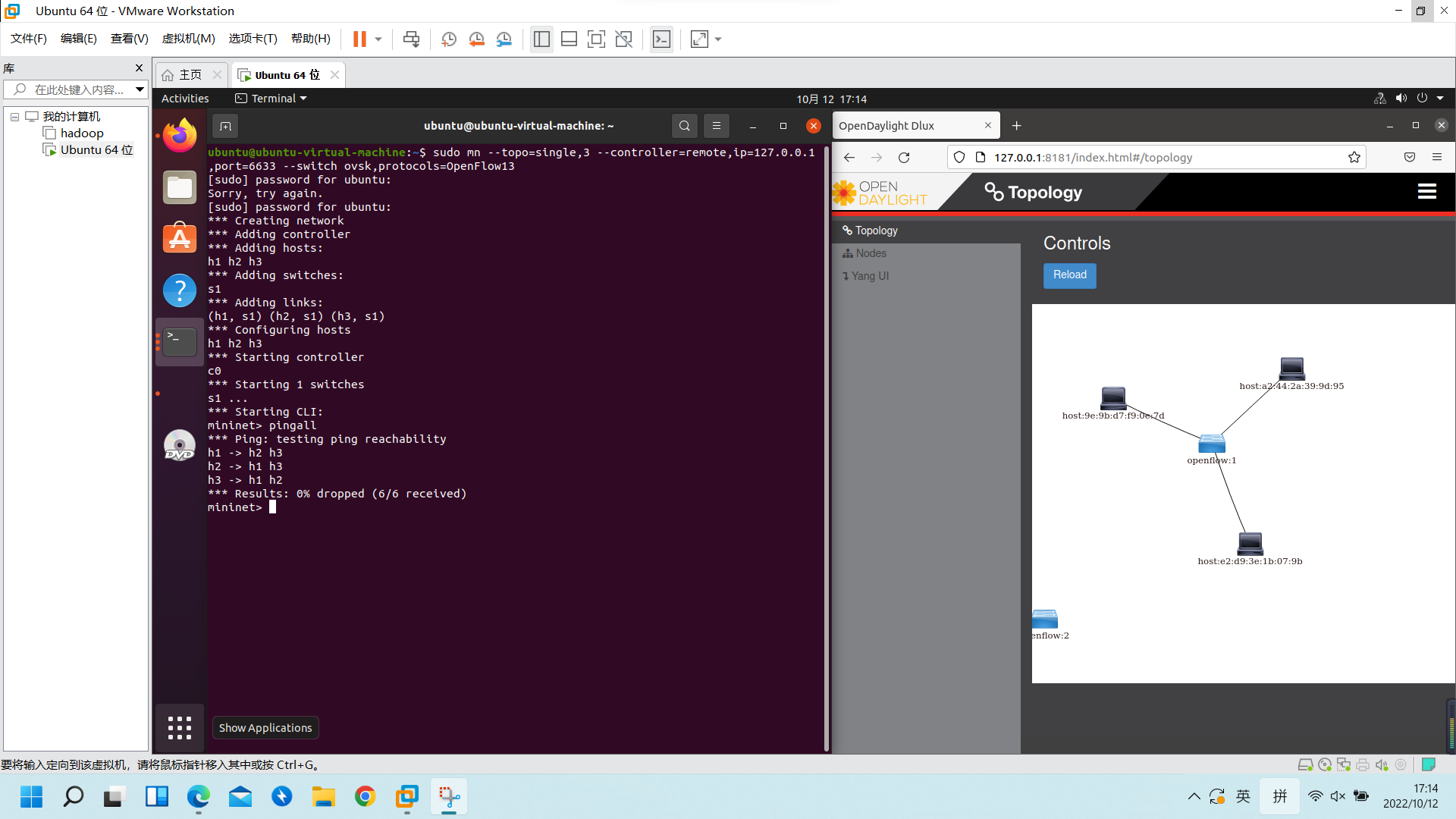Toggle VMware full screen mode icon
The height and width of the screenshot is (819, 1456).
pyautogui.click(x=596, y=39)
